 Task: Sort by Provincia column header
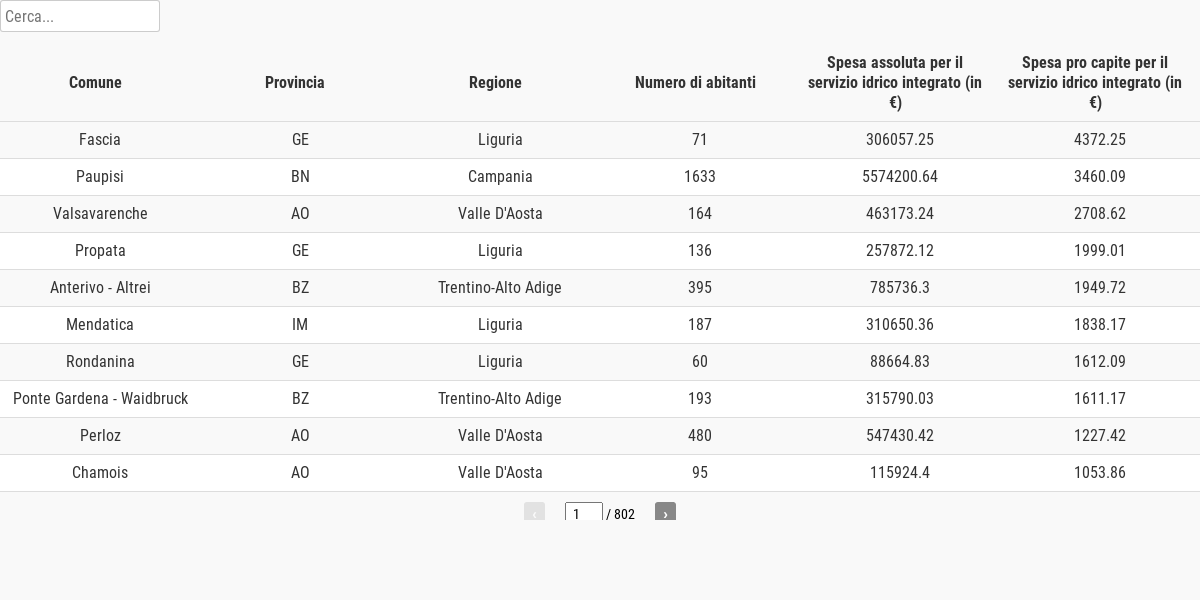(295, 82)
